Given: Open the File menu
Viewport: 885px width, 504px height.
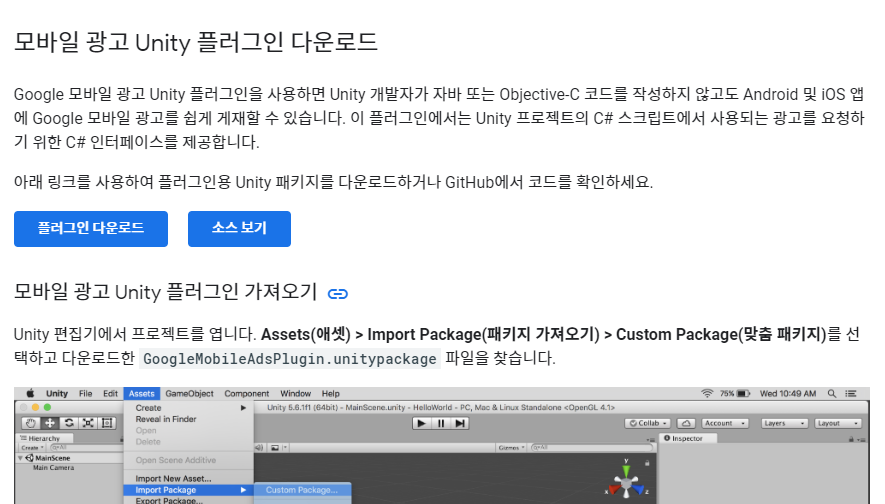Looking at the screenshot, I should (x=86, y=393).
